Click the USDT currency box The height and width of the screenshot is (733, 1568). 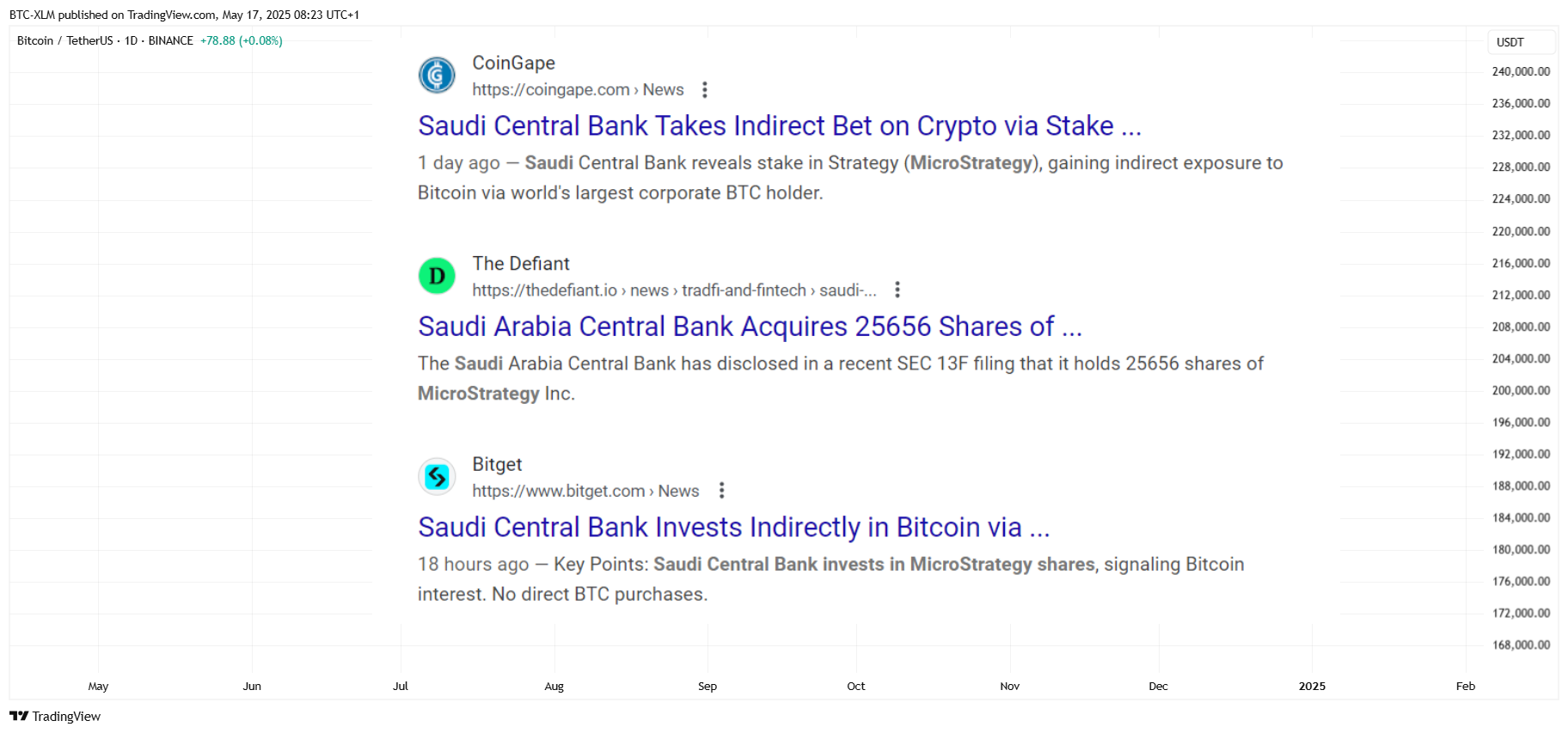click(1521, 42)
